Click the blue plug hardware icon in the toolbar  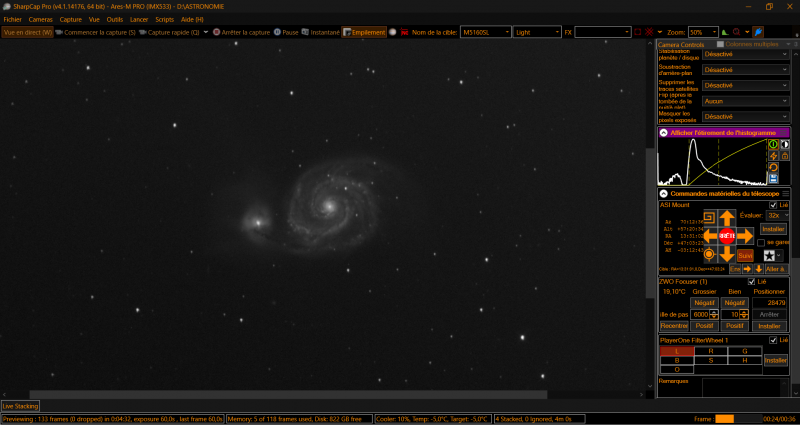[758, 32]
